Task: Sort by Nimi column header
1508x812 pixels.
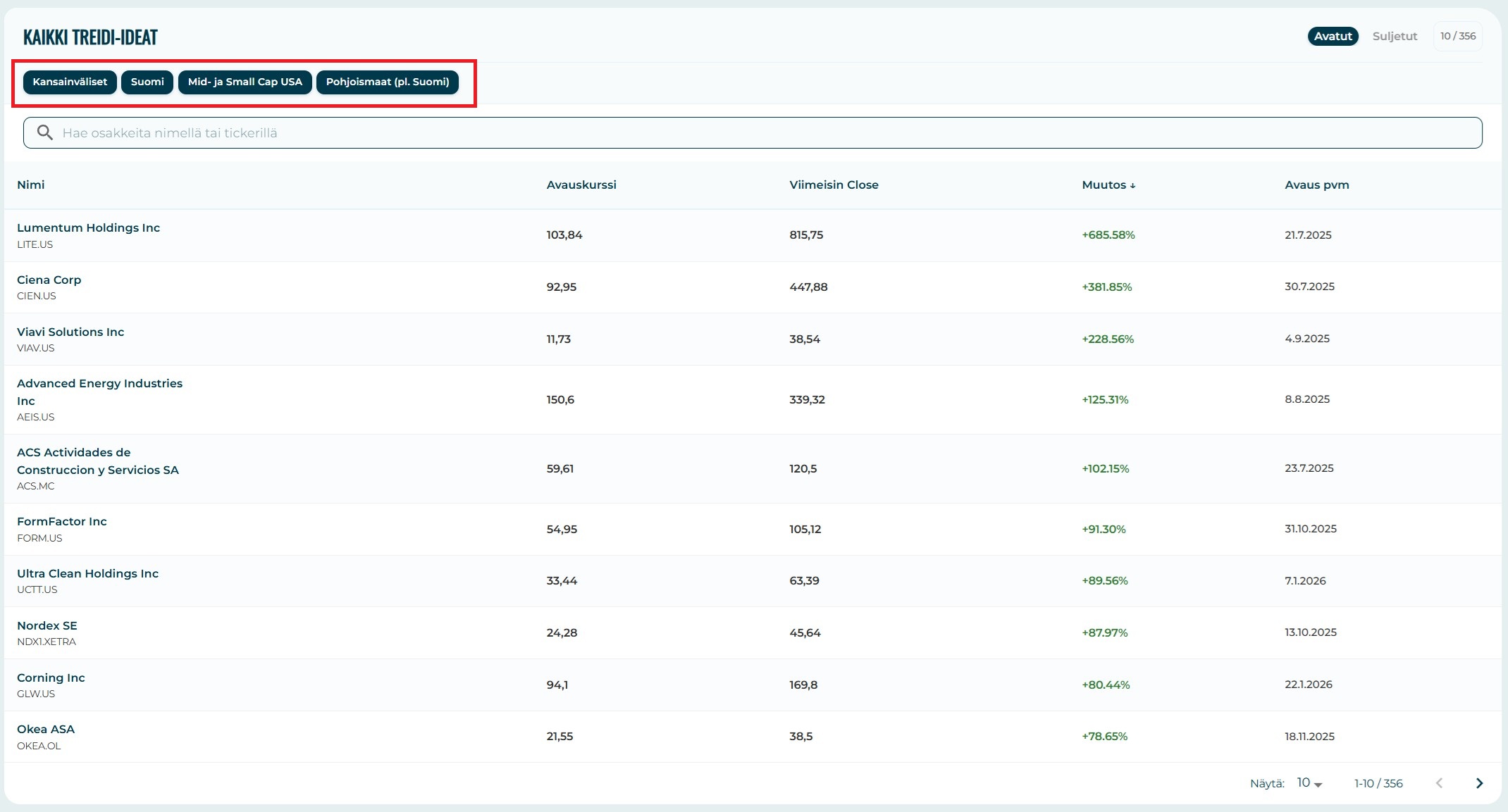Action: (31, 185)
